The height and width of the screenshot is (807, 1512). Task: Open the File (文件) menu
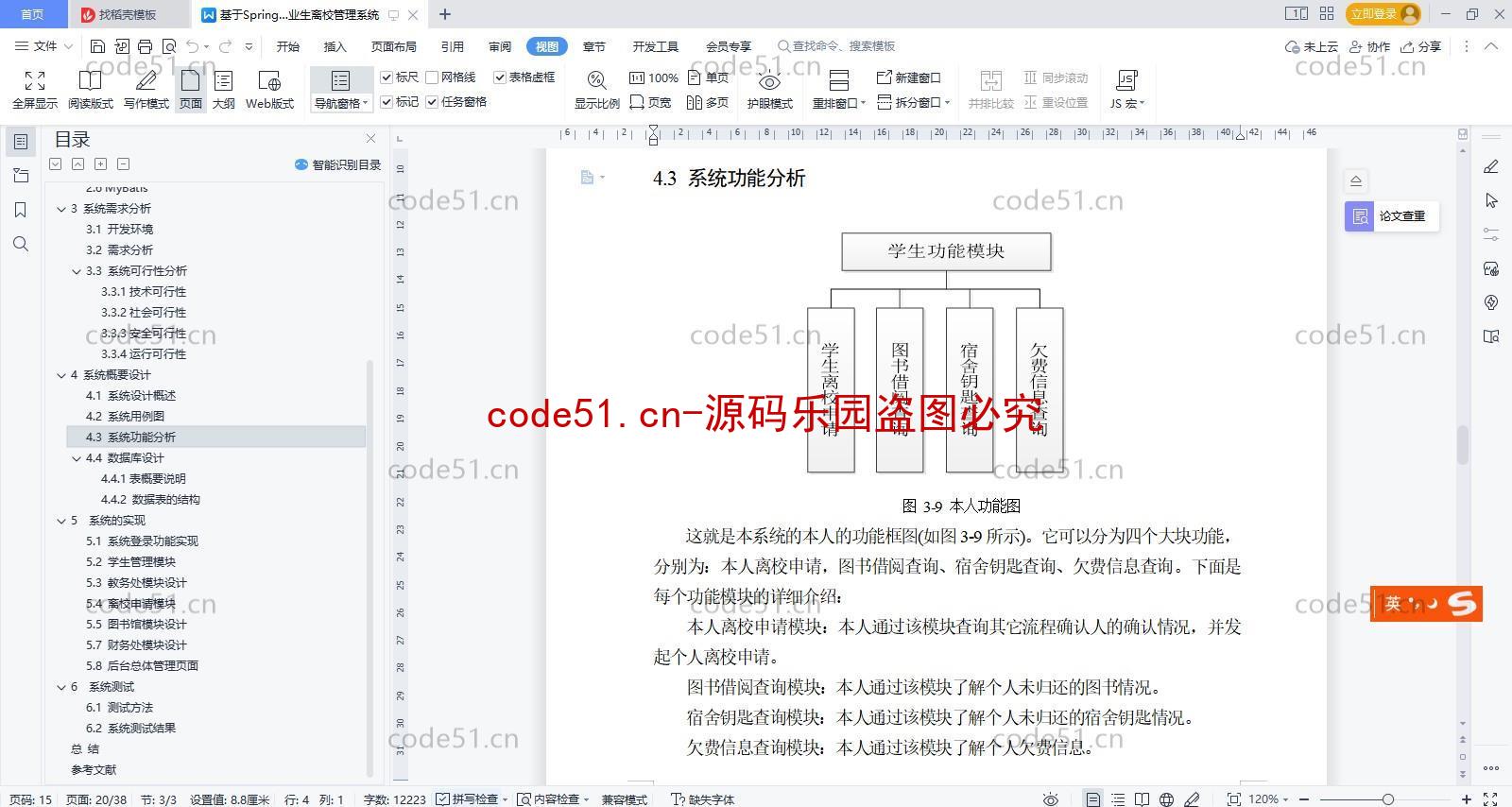43,46
